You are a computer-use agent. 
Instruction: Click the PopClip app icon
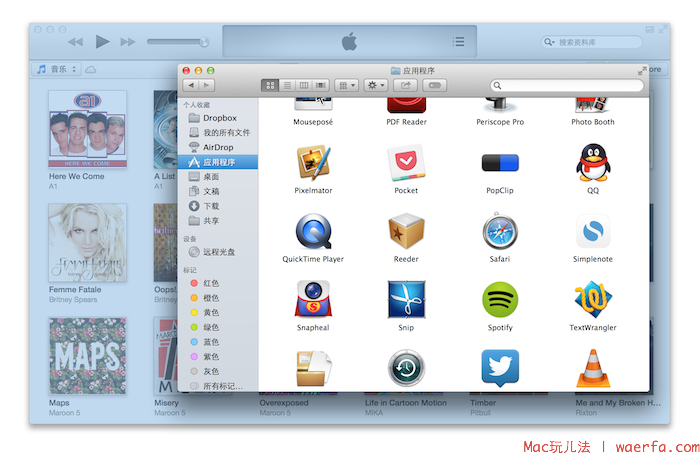point(500,163)
